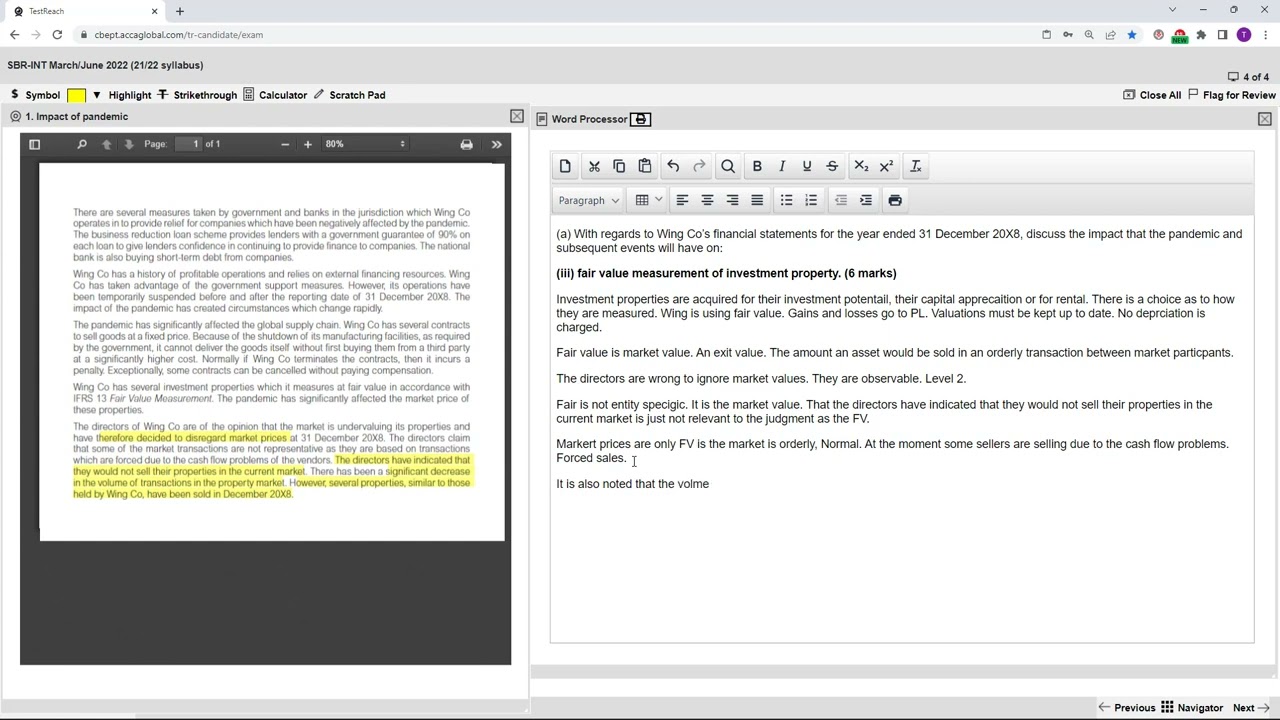
Task: Insert a bullet list
Action: tap(786, 200)
